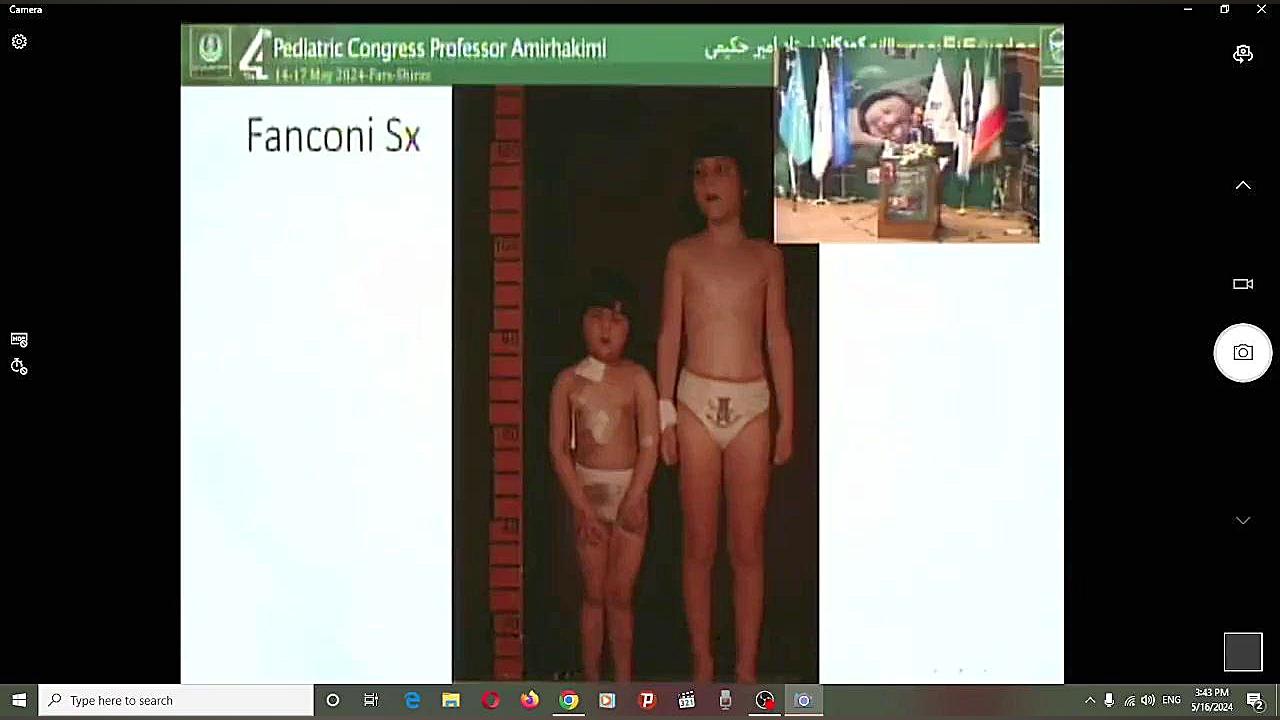Open the Windows Start menu
This screenshot has height=720, width=1280.
[x=19, y=700]
